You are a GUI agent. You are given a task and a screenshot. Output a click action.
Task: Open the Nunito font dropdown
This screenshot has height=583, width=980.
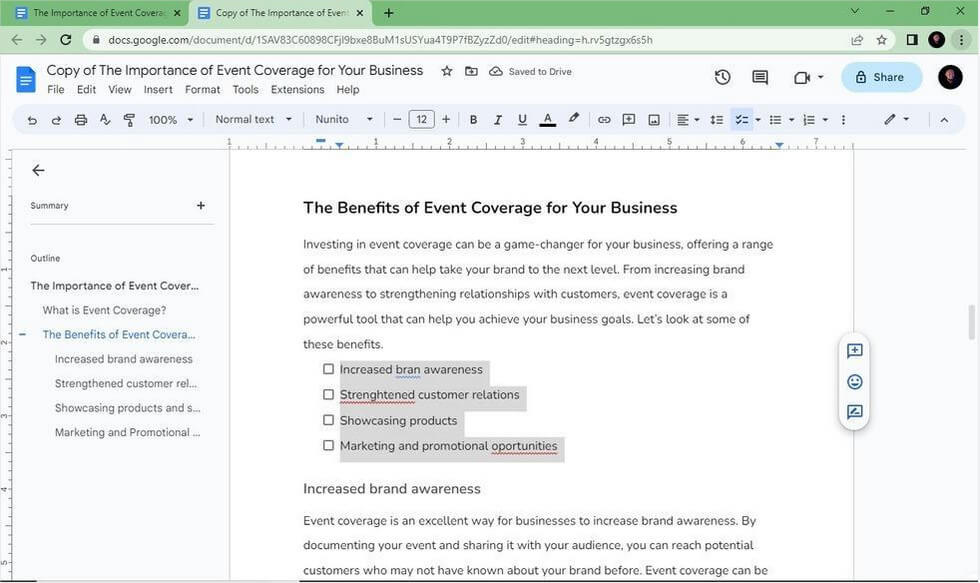pyautogui.click(x=344, y=119)
